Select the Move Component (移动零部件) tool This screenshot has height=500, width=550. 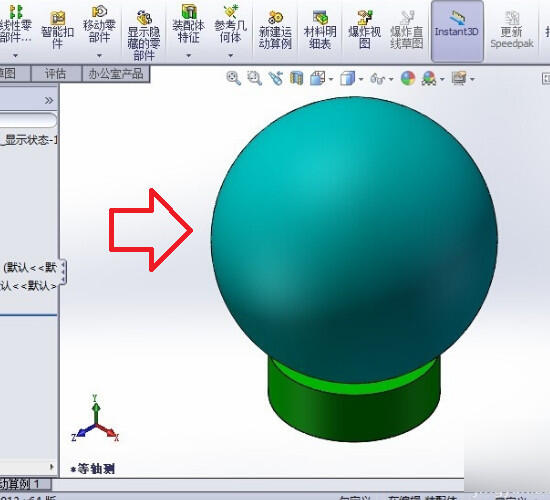(x=99, y=24)
